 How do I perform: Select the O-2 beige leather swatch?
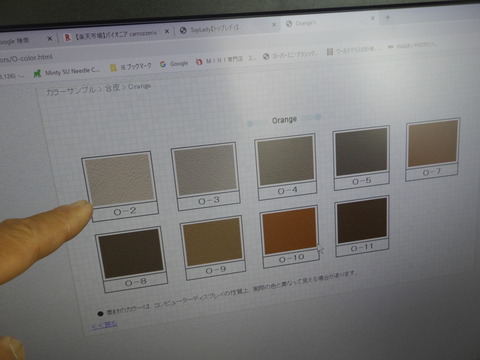click(x=118, y=179)
